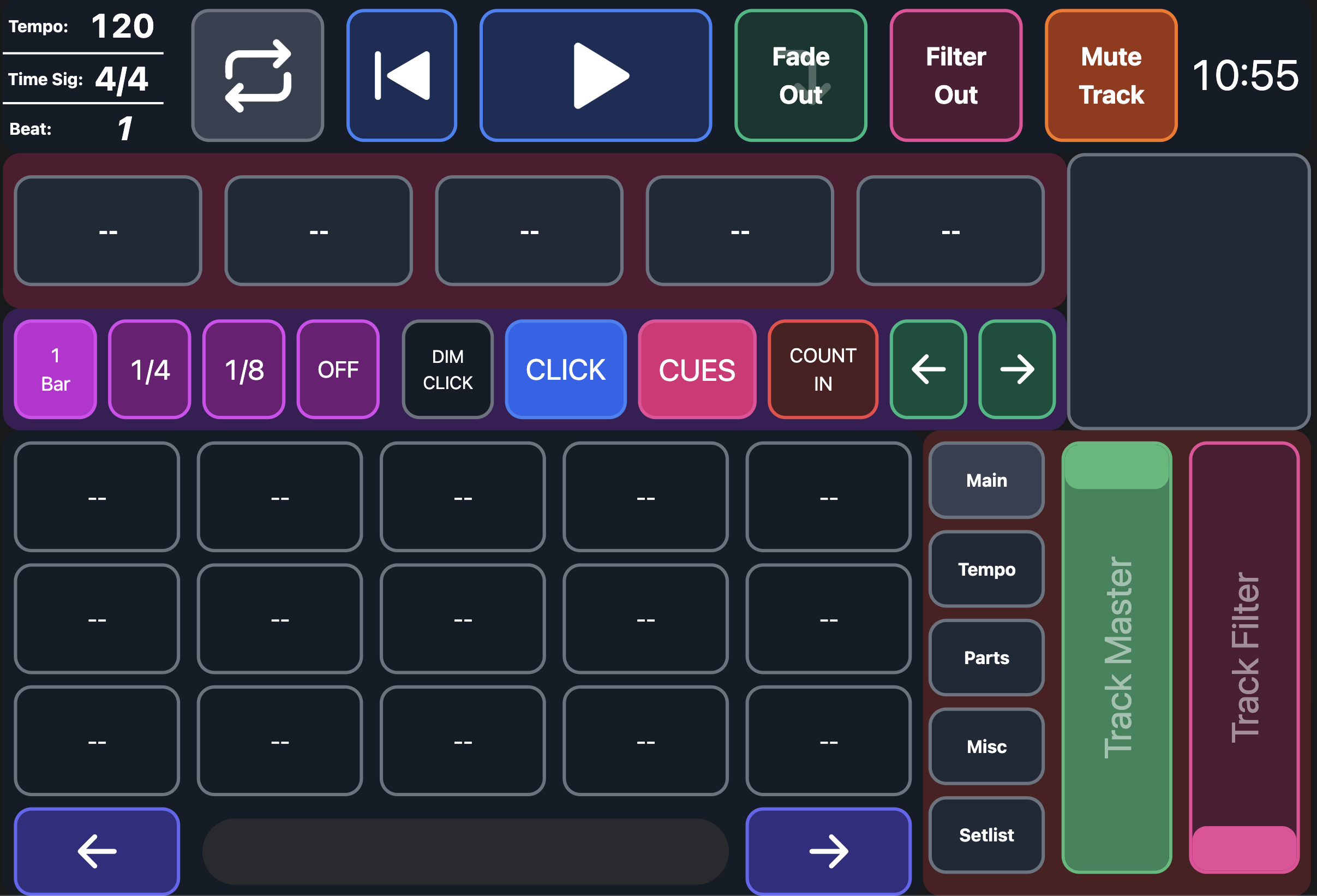
Task: Select 1/4 quantization option
Action: pyautogui.click(x=149, y=369)
